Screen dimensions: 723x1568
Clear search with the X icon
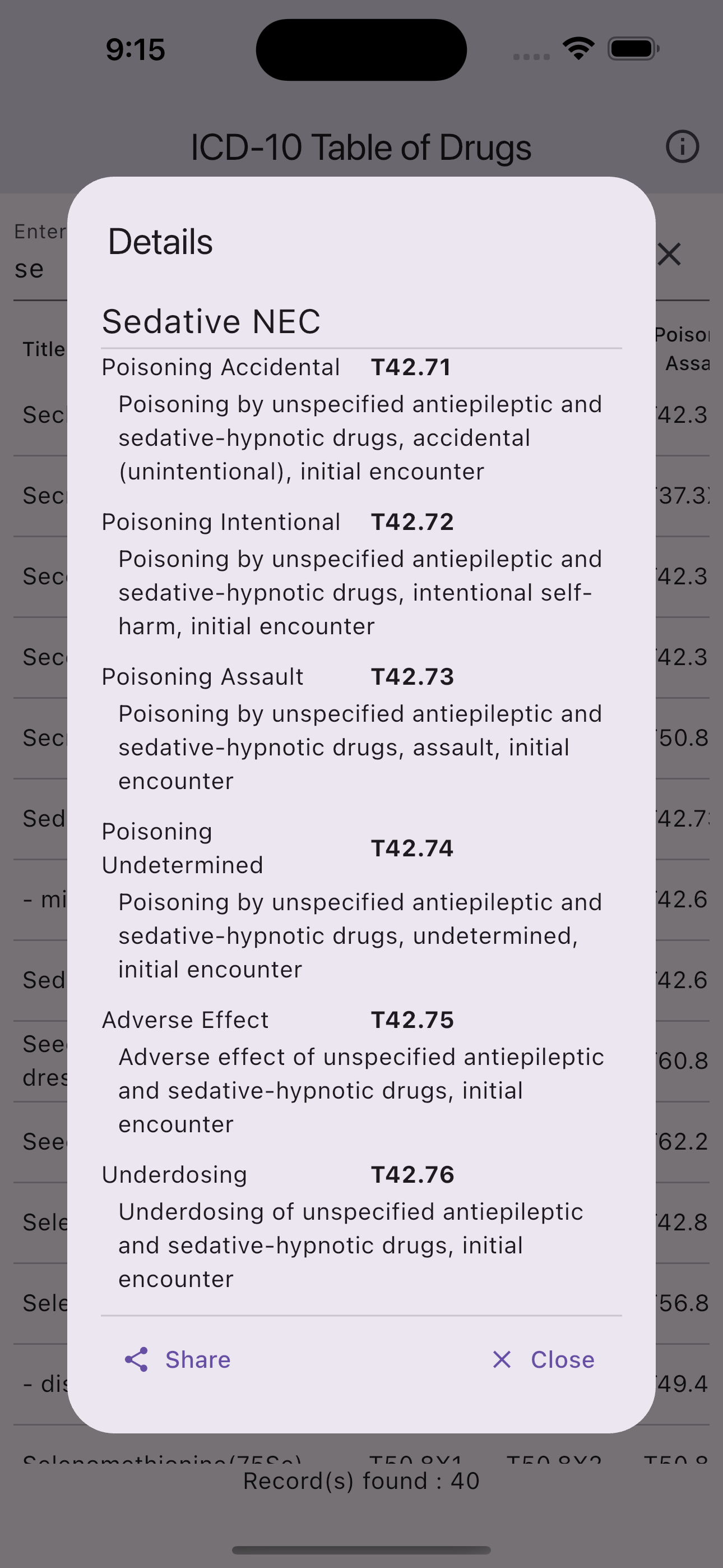click(669, 255)
